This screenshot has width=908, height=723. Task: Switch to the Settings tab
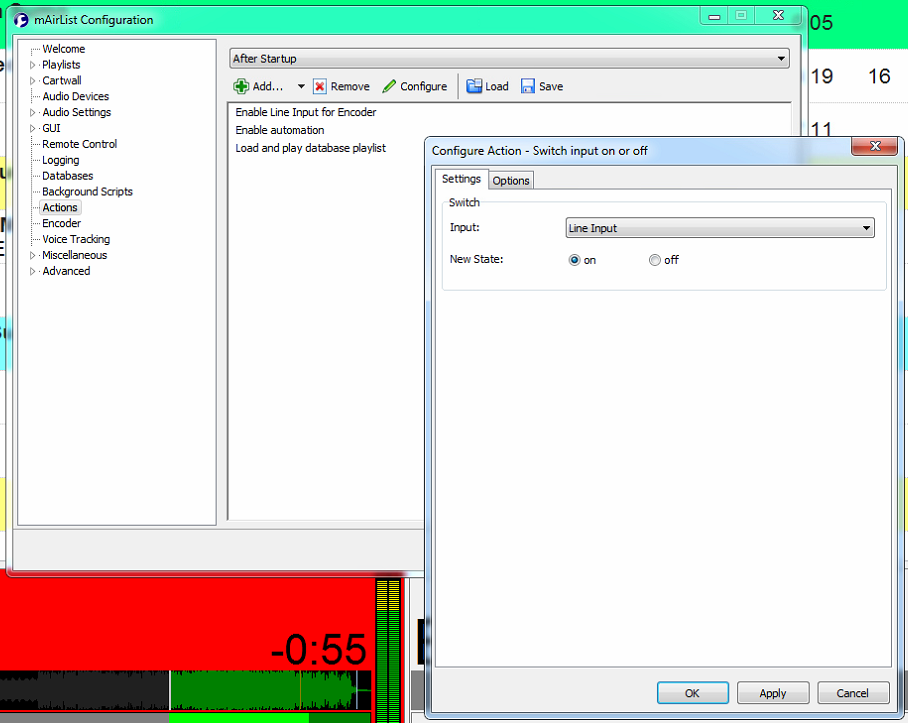click(x=462, y=179)
